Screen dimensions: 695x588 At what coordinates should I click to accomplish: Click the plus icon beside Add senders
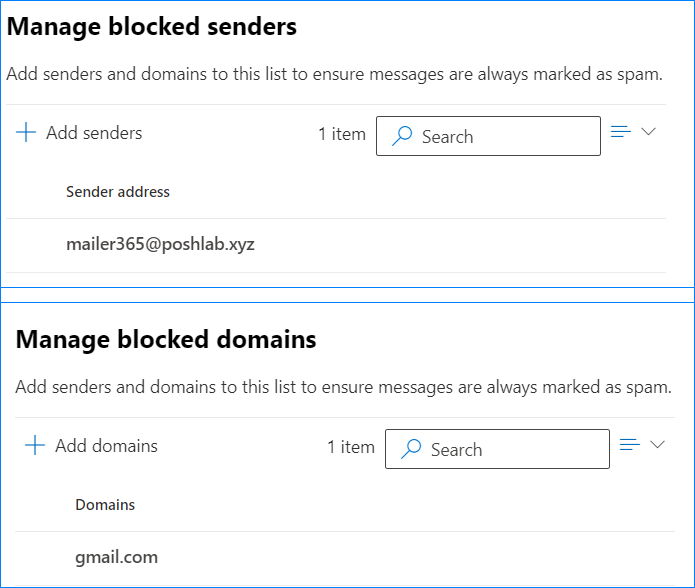point(26,132)
